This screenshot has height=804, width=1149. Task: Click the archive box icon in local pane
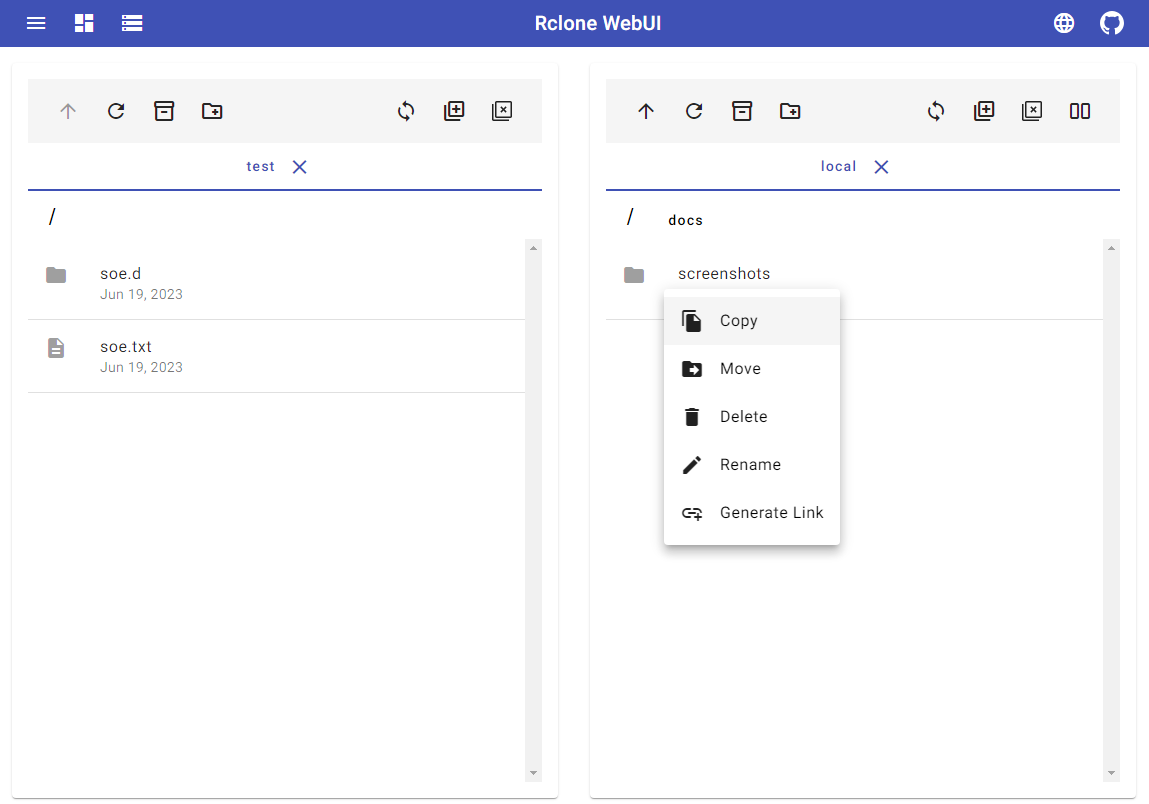pyautogui.click(x=742, y=111)
